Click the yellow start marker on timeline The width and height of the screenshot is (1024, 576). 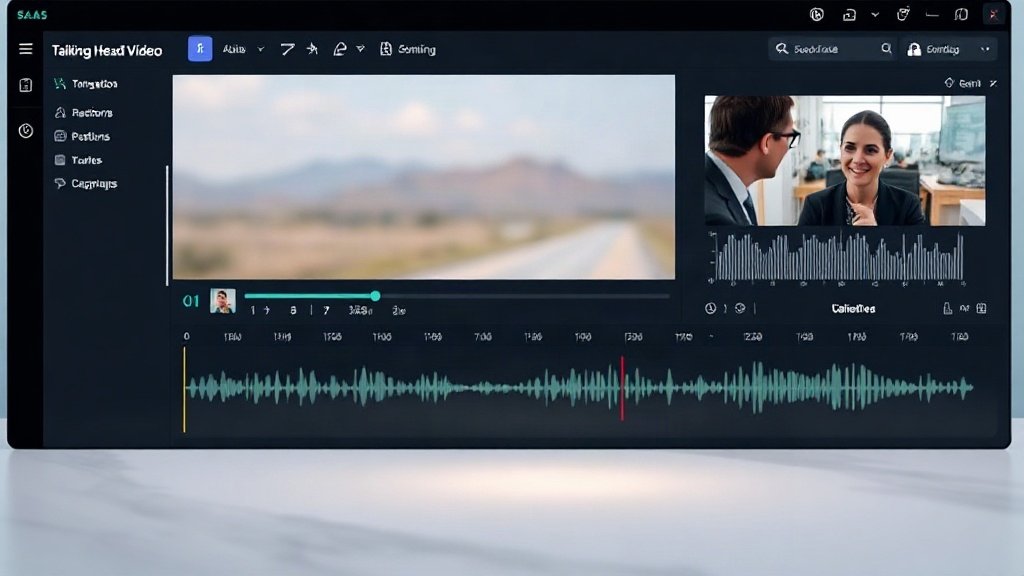coord(184,389)
